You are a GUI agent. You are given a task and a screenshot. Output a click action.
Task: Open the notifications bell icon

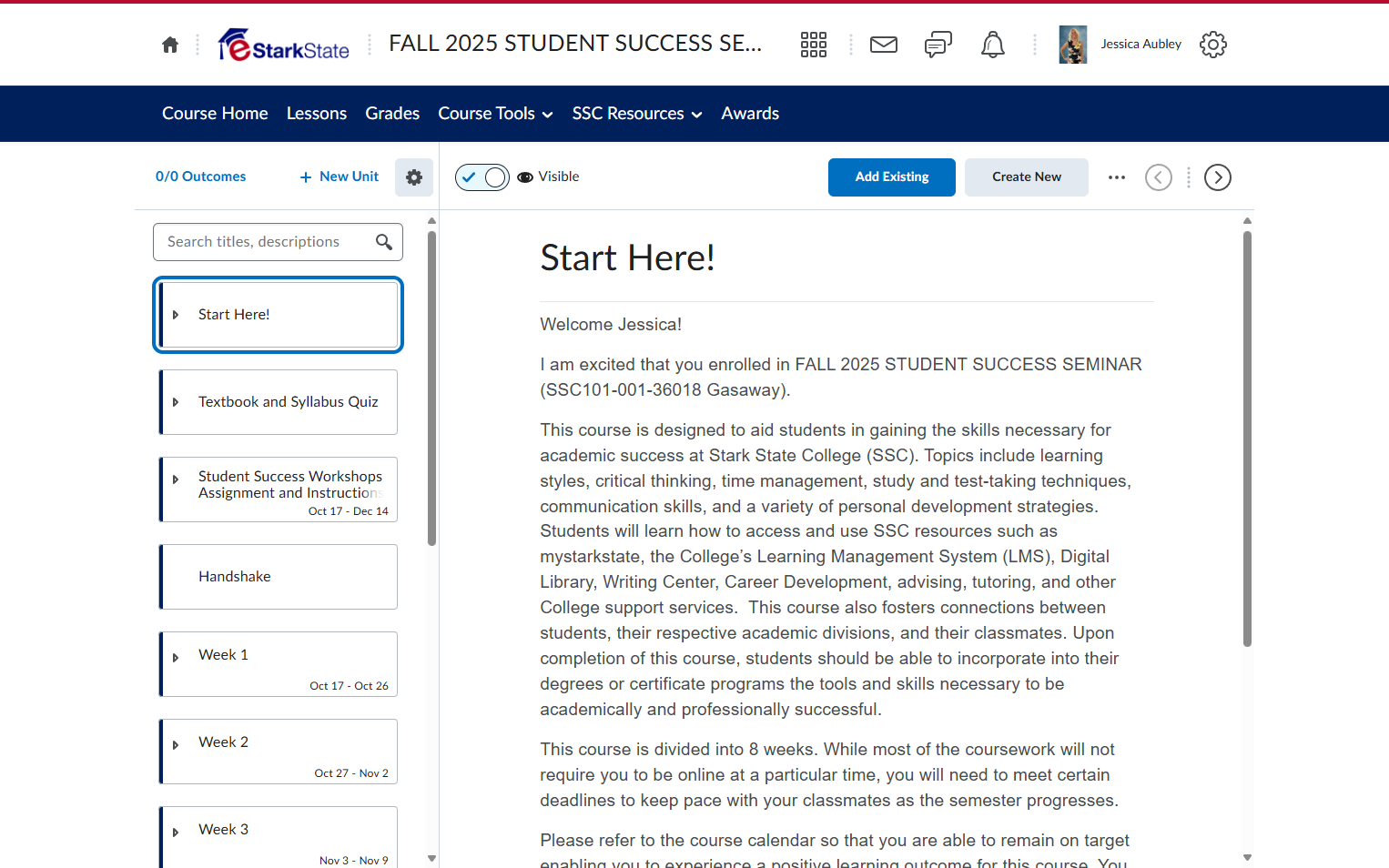(x=993, y=45)
